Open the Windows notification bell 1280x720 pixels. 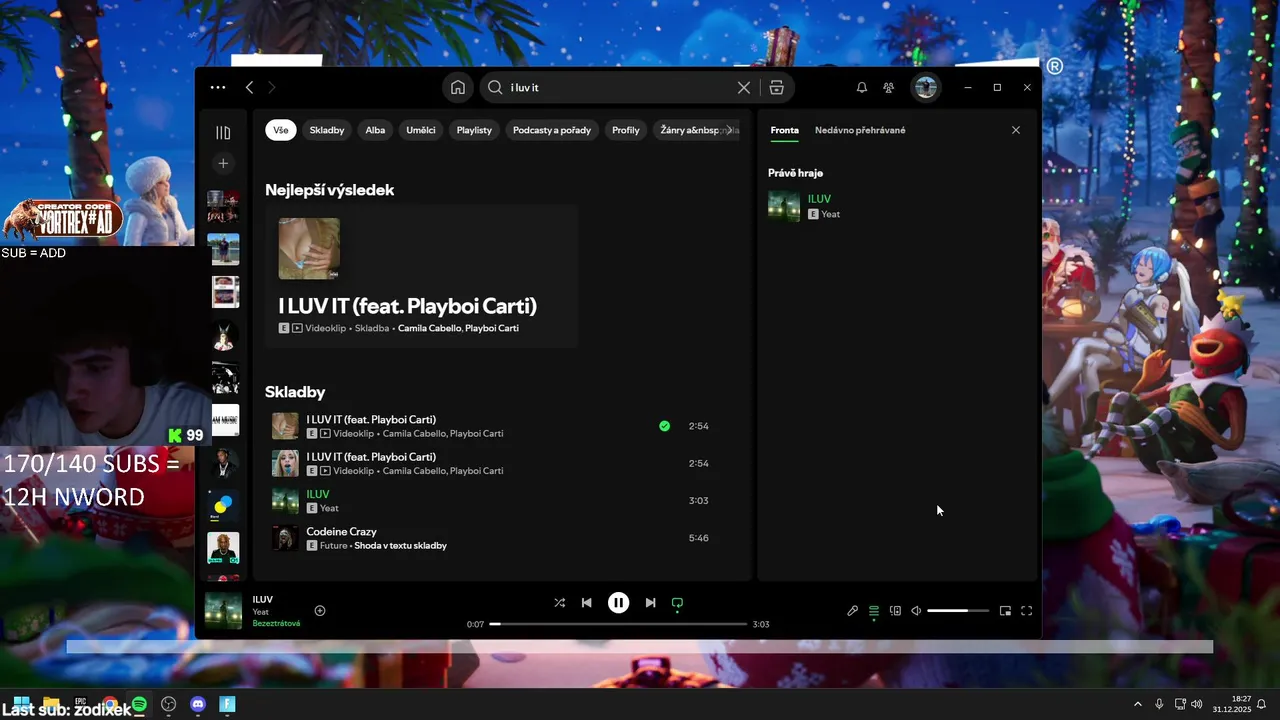pos(1262,705)
